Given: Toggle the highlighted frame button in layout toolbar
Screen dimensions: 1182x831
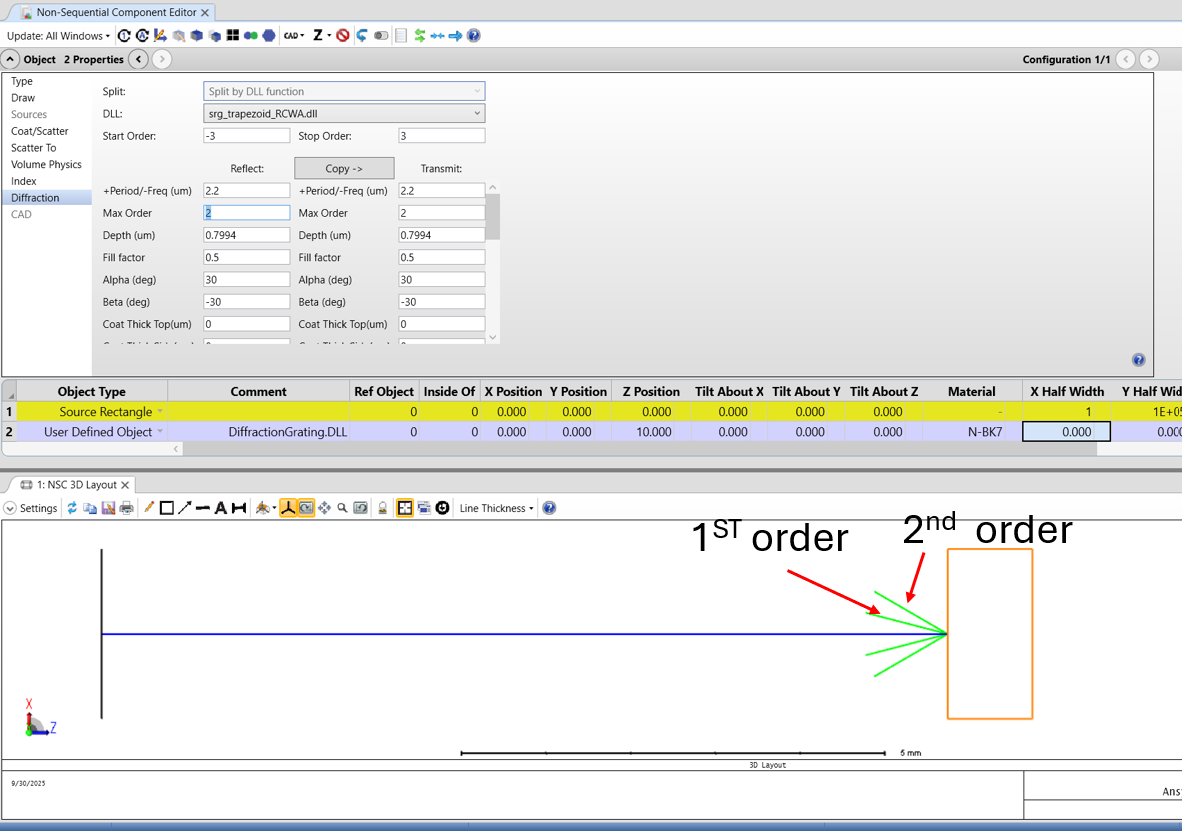Looking at the screenshot, I should 405,508.
